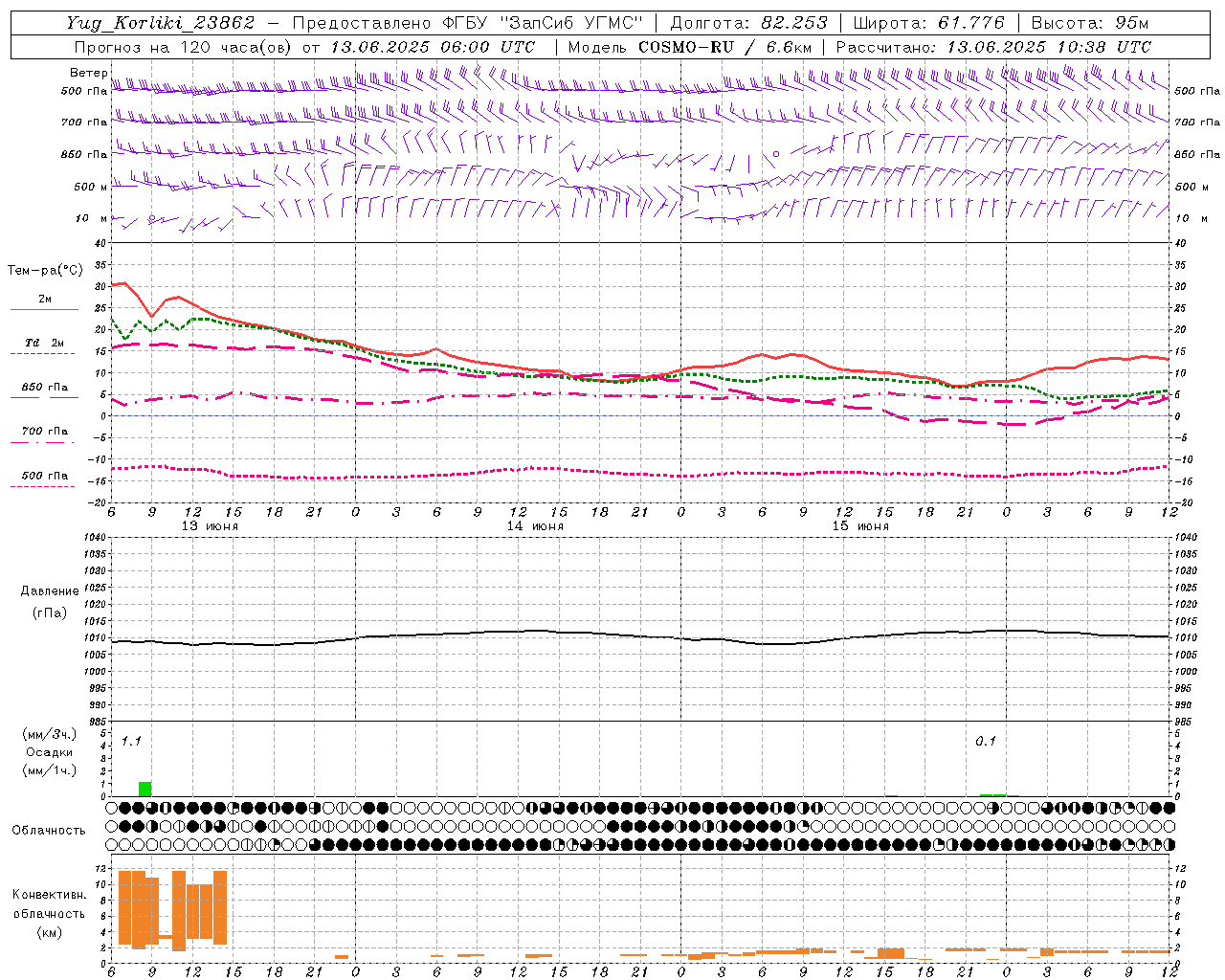This screenshot has width=1225, height=980.
Task: Click the tall green precipitation bar
Action: click(x=145, y=789)
